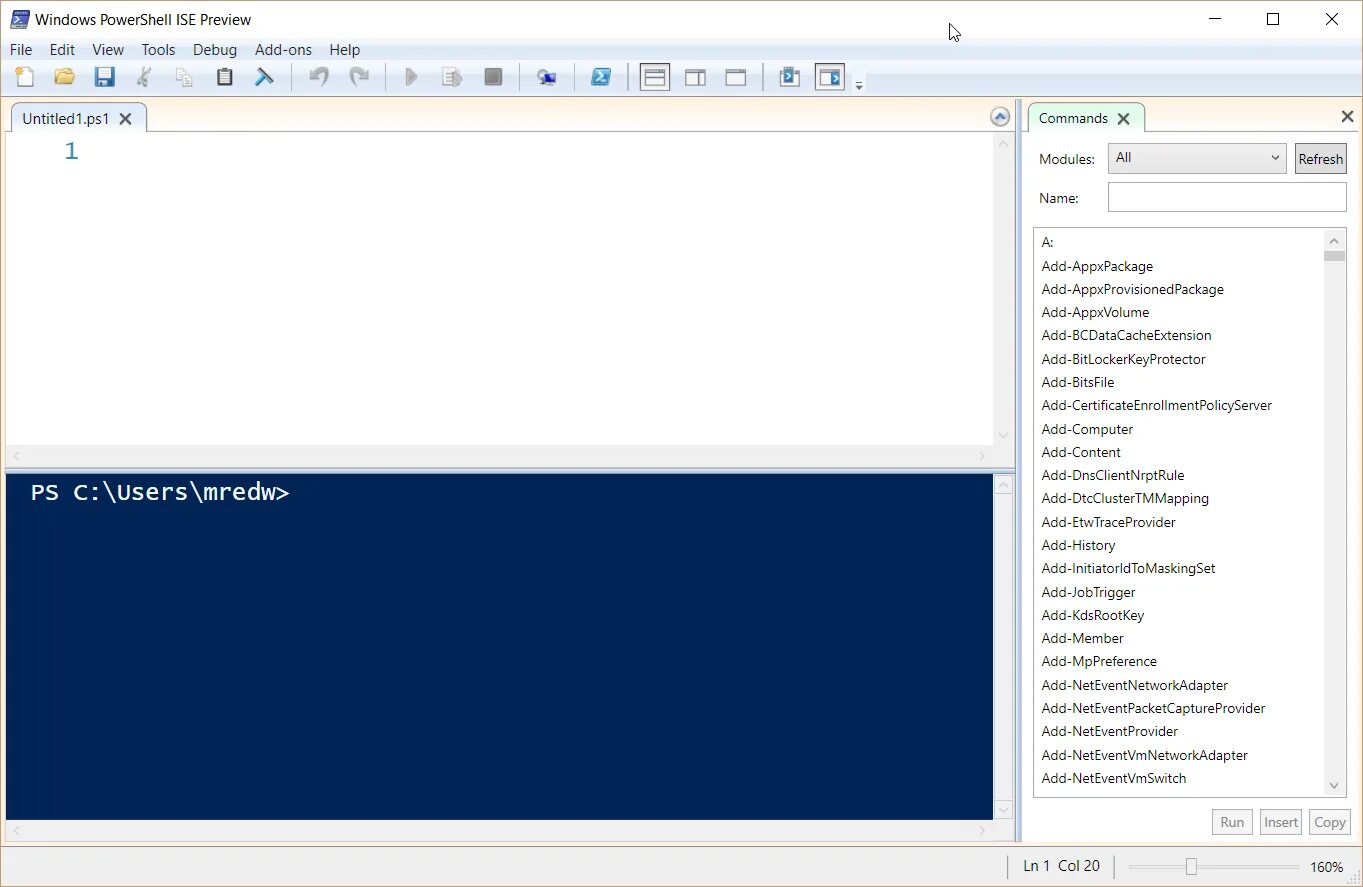Create a new script with the New icon
Image resolution: width=1363 pixels, height=887 pixels.
click(x=24, y=77)
